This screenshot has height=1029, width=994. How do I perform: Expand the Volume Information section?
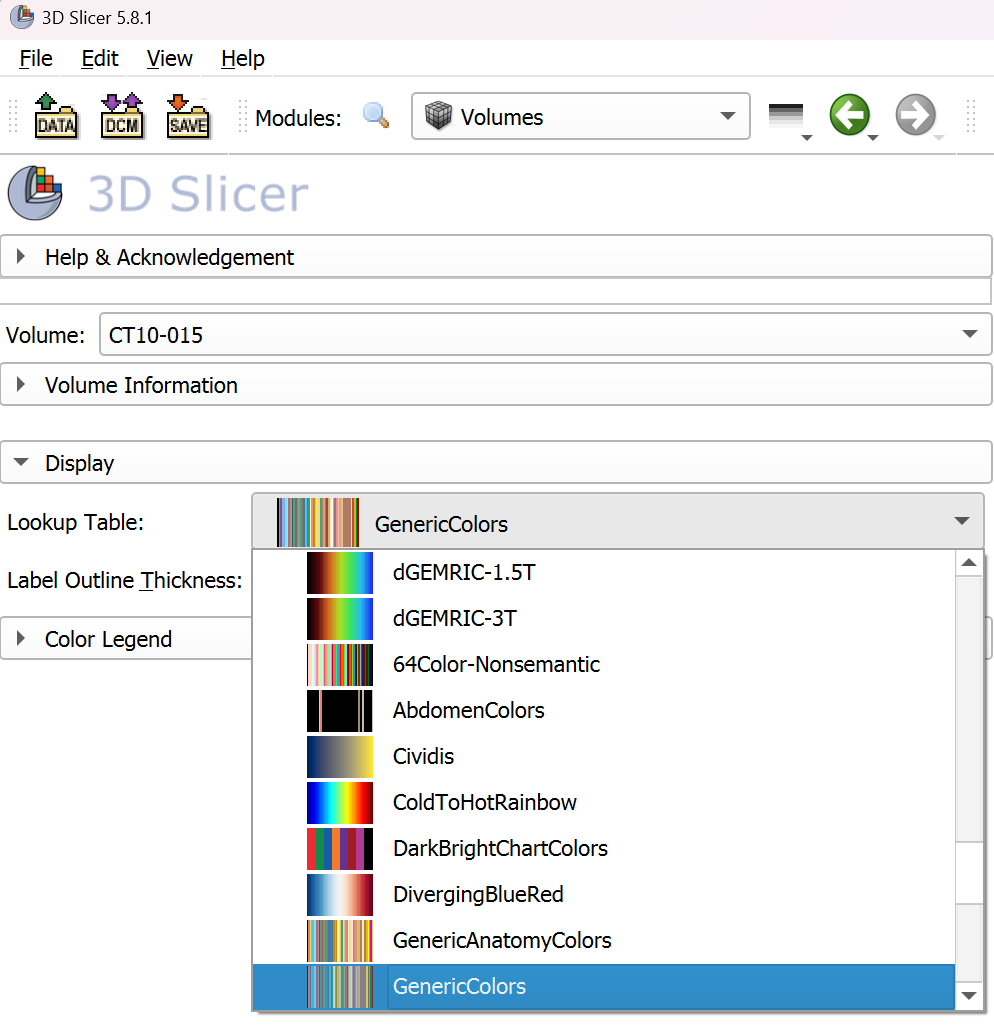tap(496, 385)
